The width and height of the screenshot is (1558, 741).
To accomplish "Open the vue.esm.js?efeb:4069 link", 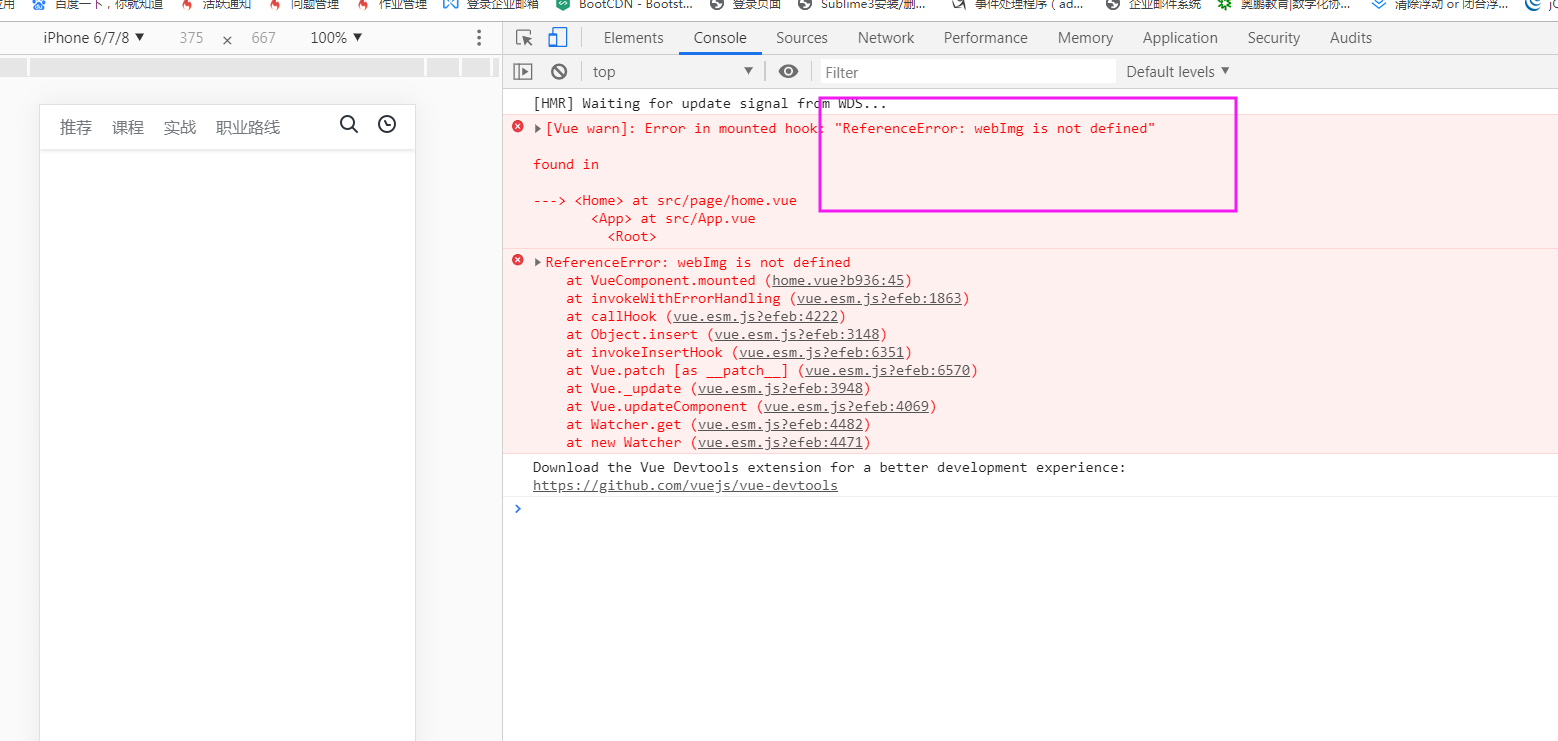I will click(x=847, y=406).
